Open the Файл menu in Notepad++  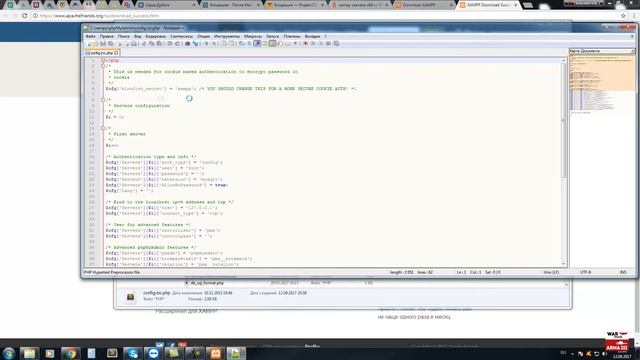pos(90,36)
